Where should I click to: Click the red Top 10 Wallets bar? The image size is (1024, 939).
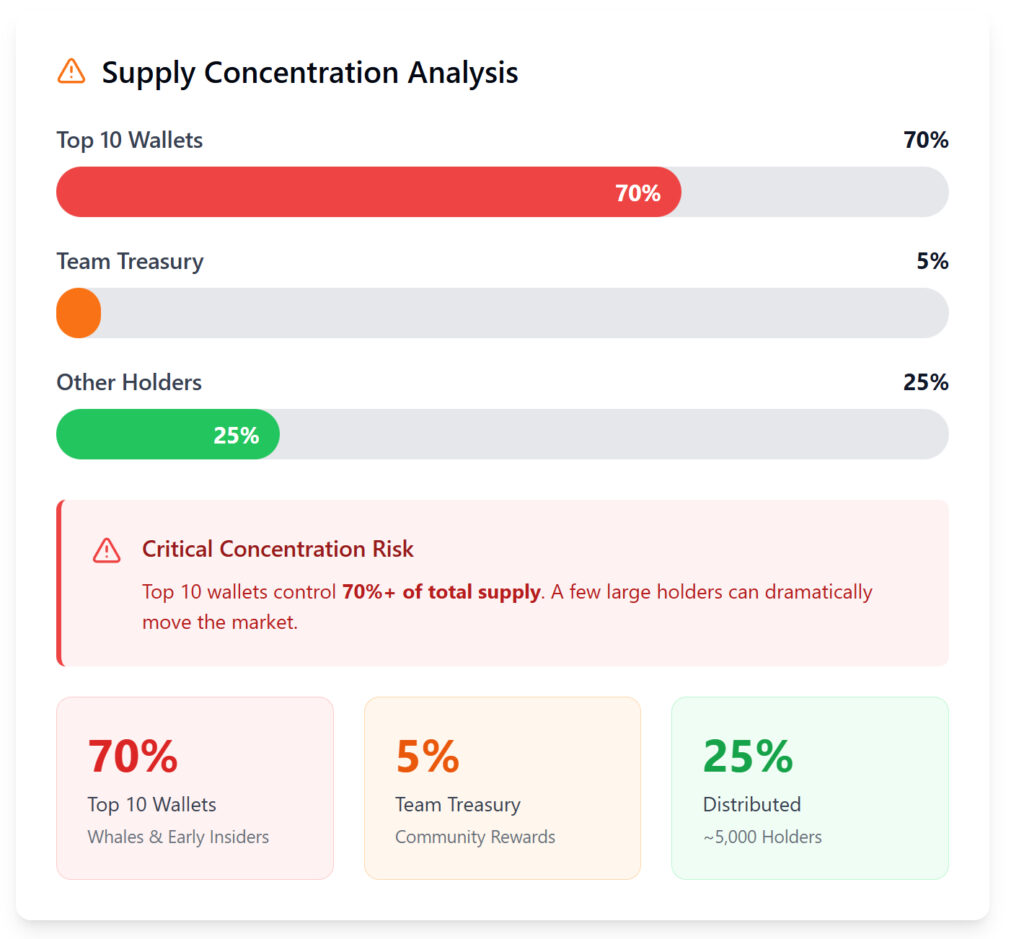click(368, 192)
